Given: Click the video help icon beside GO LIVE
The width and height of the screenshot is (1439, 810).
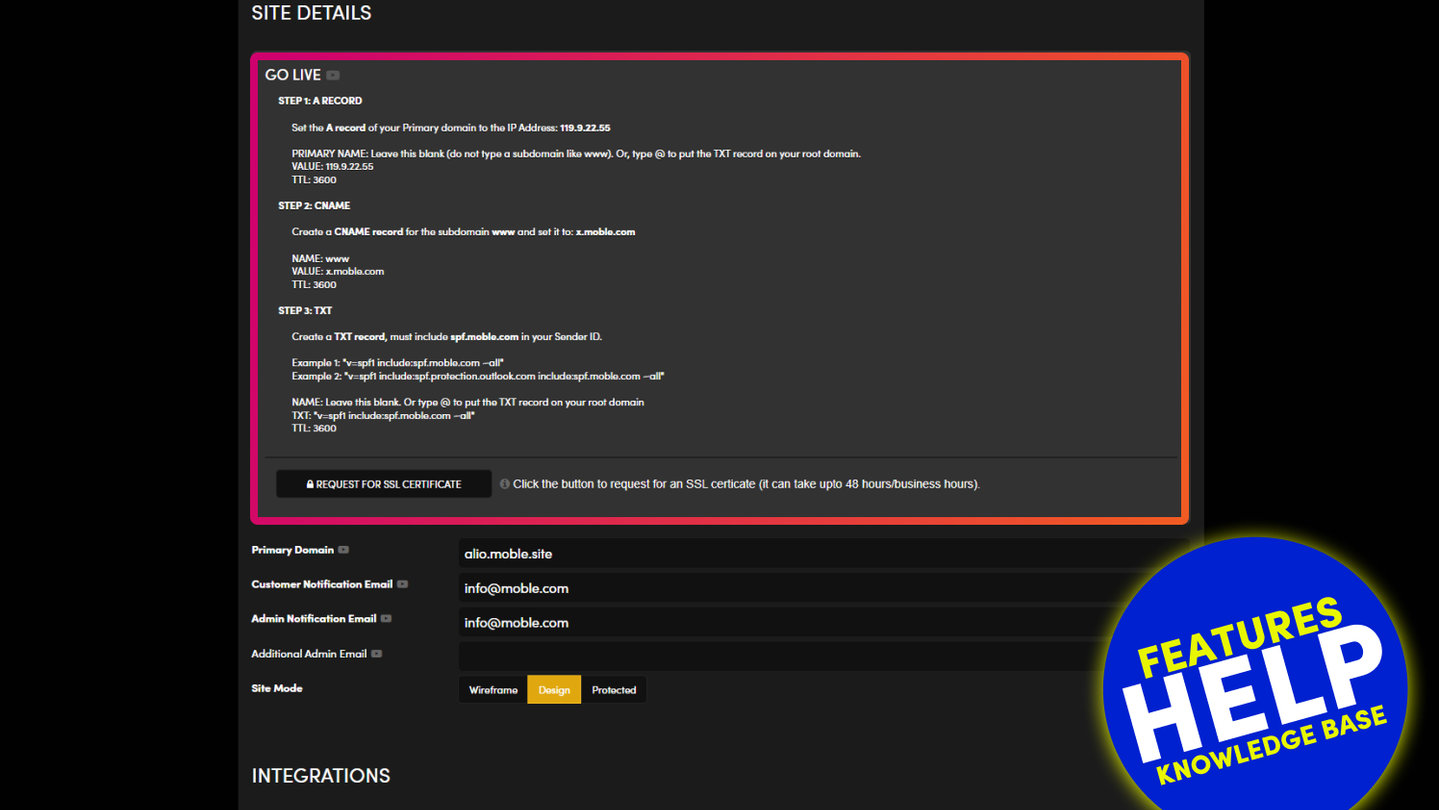Looking at the screenshot, I should point(333,75).
